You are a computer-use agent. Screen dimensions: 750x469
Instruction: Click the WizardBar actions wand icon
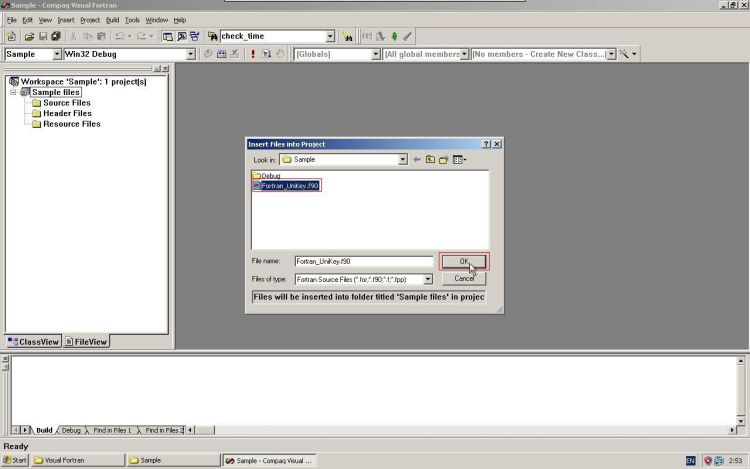pyautogui.click(x=624, y=54)
